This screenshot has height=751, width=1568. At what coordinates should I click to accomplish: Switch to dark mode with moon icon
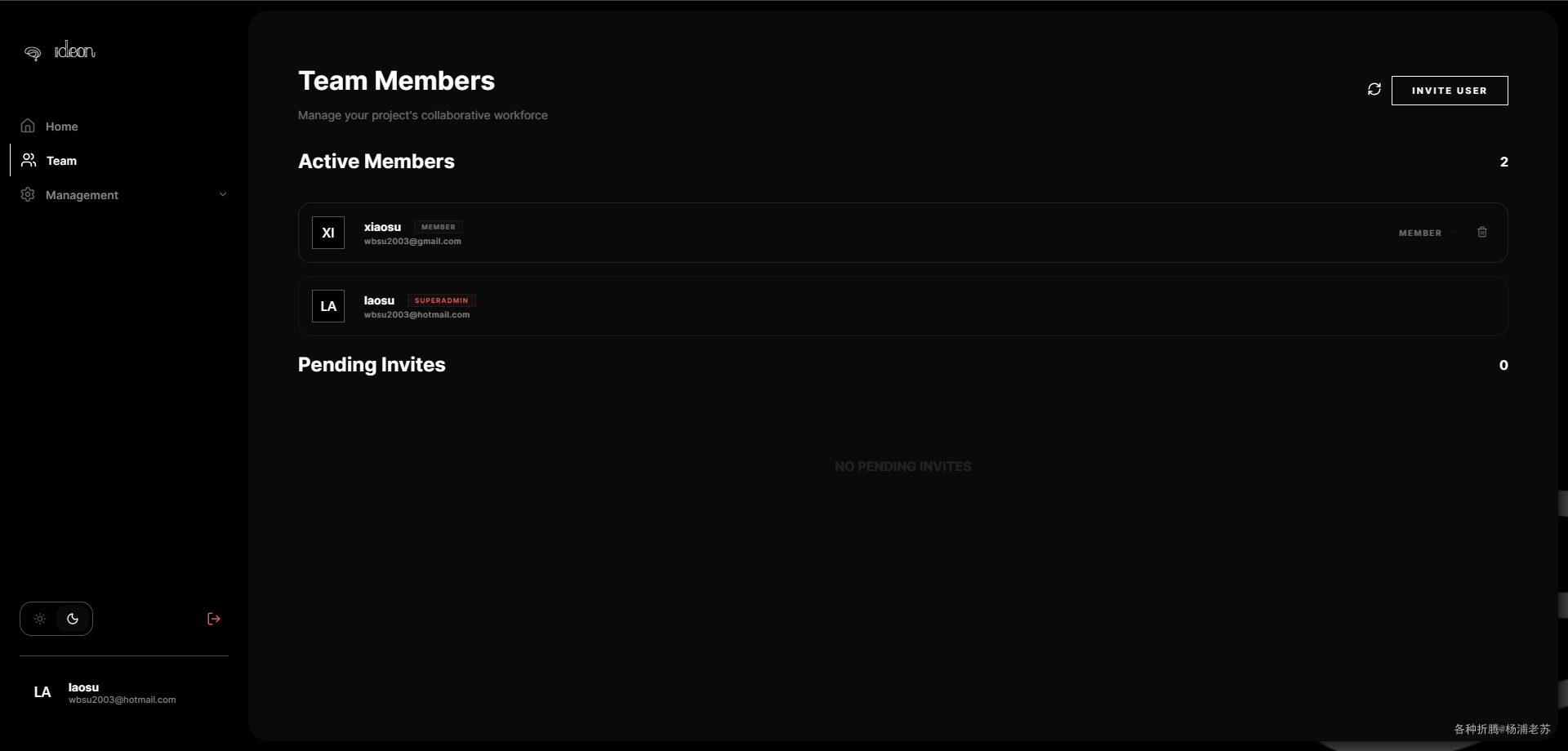[x=73, y=619]
